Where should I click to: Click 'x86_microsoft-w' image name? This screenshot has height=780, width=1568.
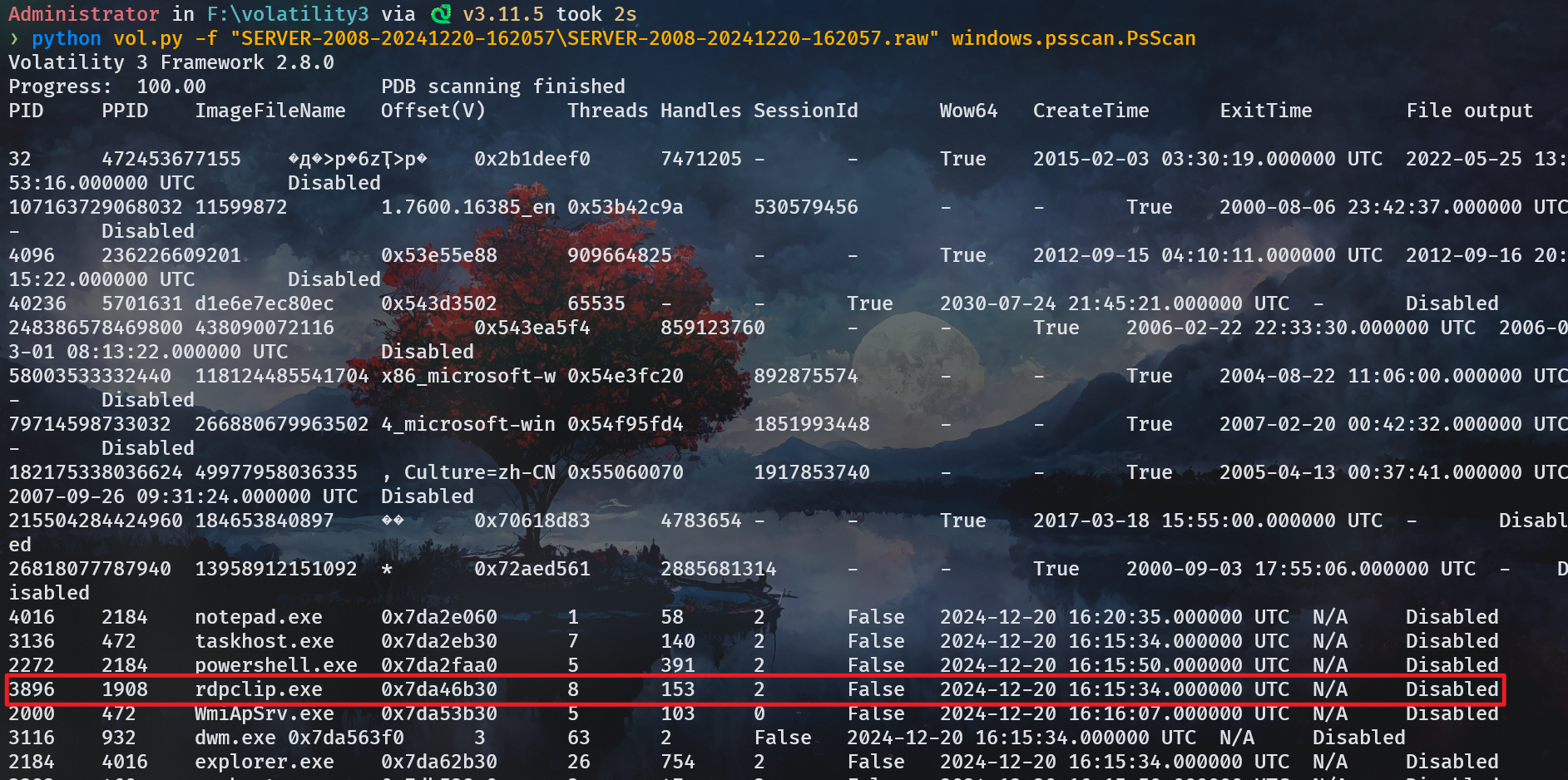pyautogui.click(x=468, y=376)
